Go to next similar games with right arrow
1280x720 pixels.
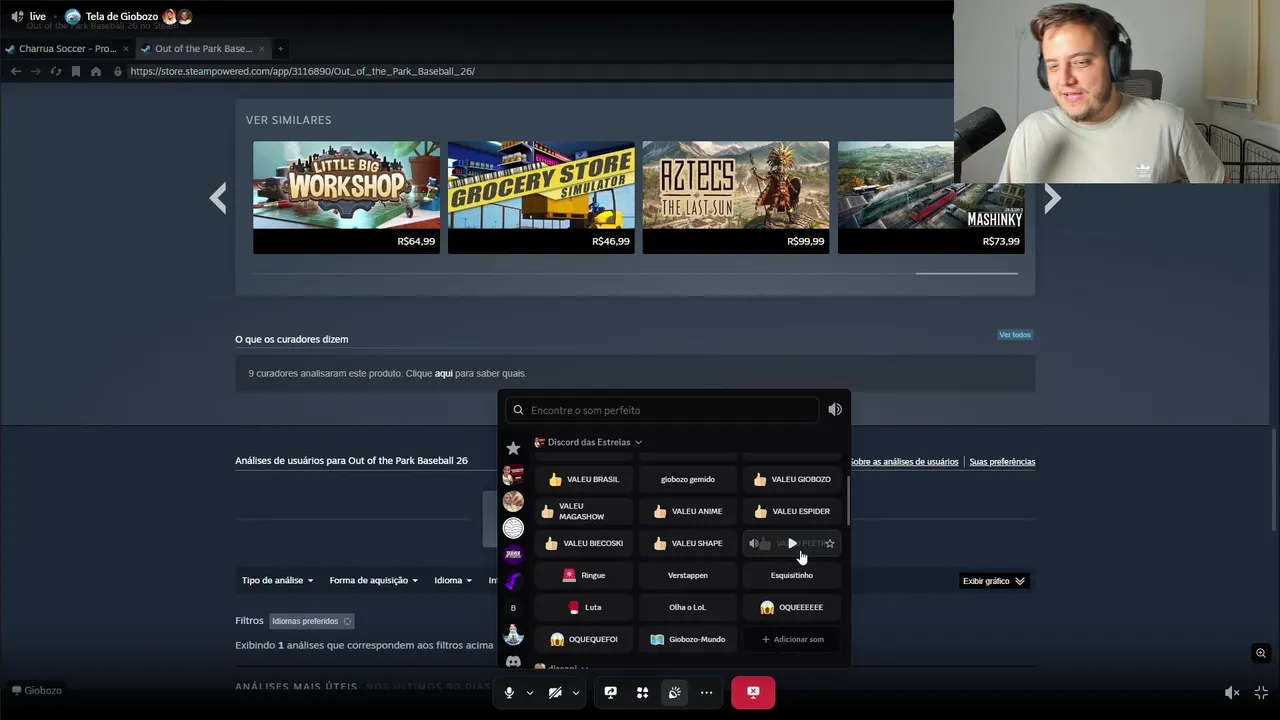1052,197
